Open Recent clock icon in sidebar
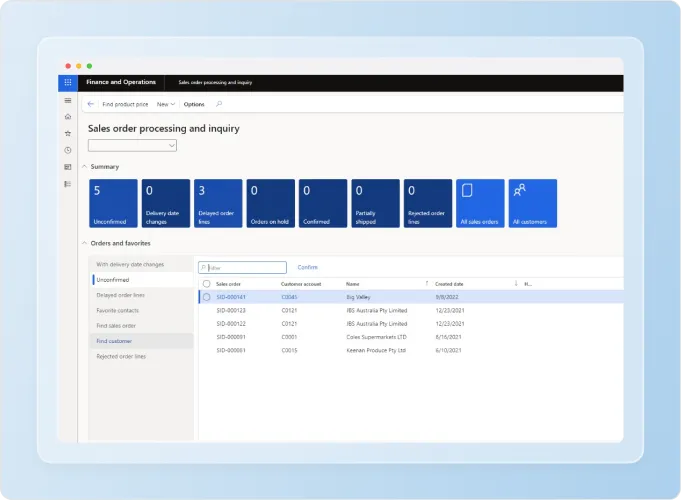The image size is (681, 500). tap(68, 150)
